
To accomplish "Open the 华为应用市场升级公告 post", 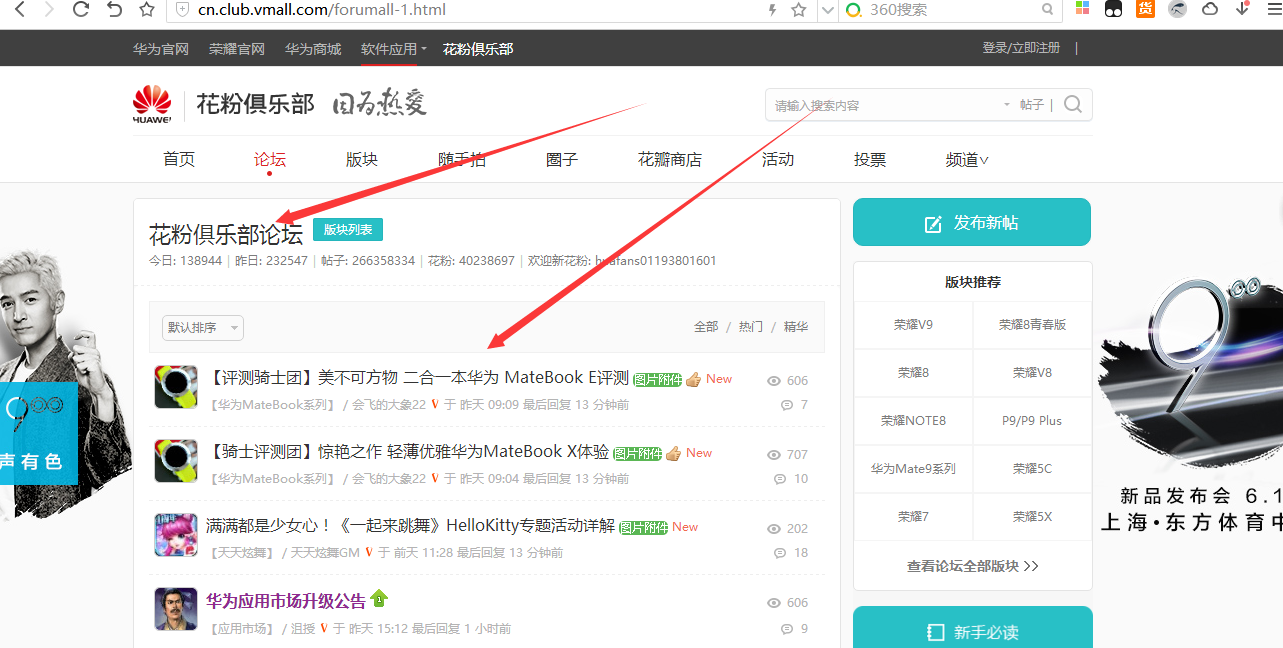I will (286, 601).
